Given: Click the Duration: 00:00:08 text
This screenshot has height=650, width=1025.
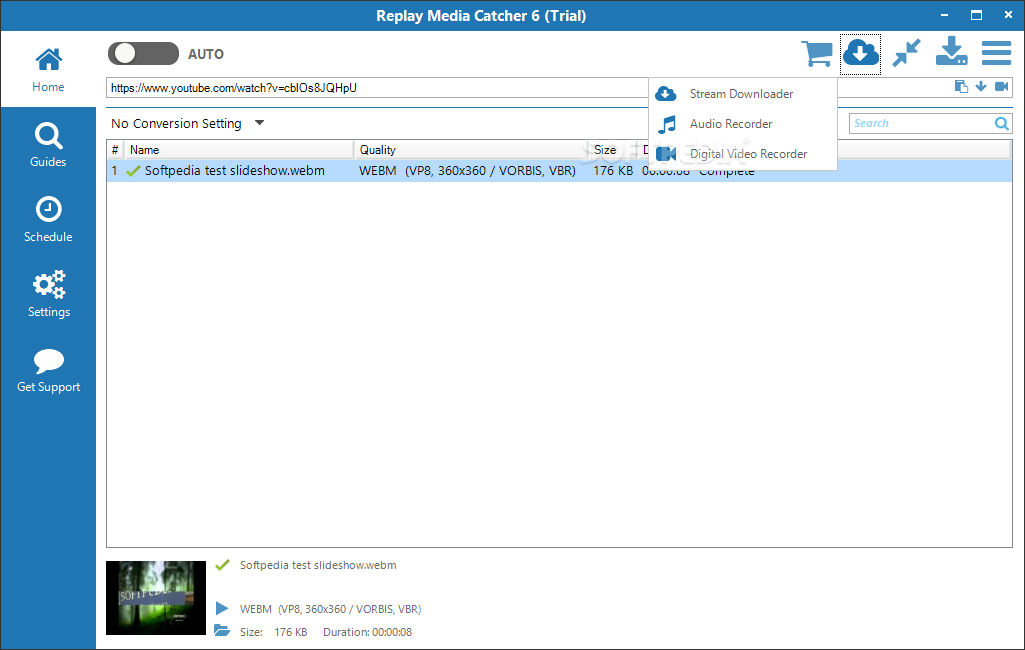Looking at the screenshot, I should point(367,632).
